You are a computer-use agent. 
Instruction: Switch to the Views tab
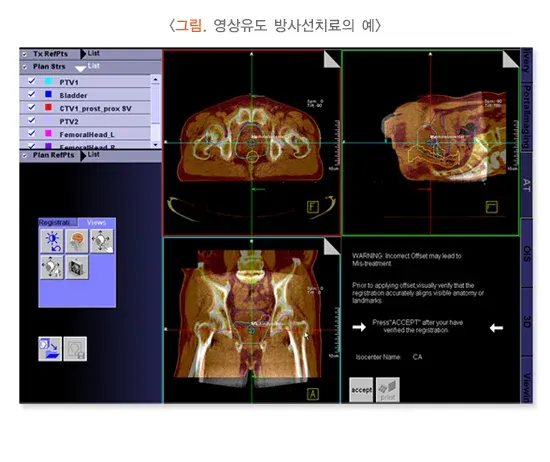(96, 222)
